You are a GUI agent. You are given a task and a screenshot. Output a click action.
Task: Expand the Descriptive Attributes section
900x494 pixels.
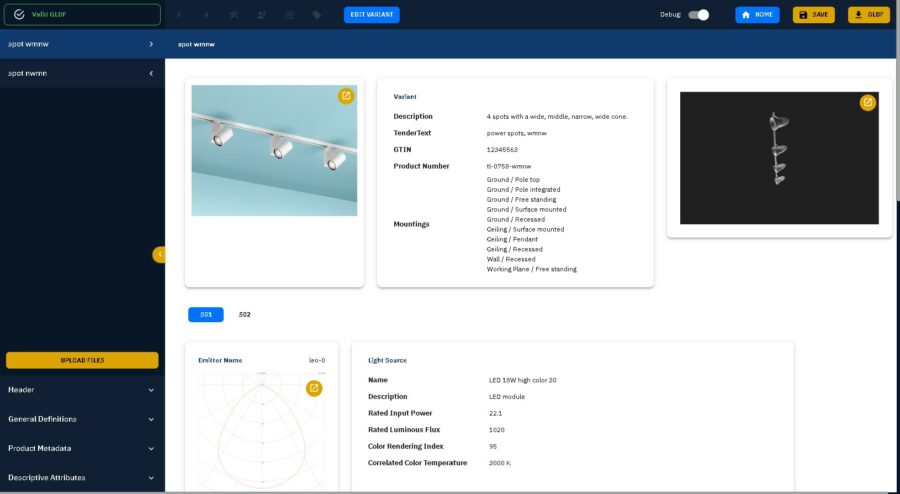(x=80, y=477)
